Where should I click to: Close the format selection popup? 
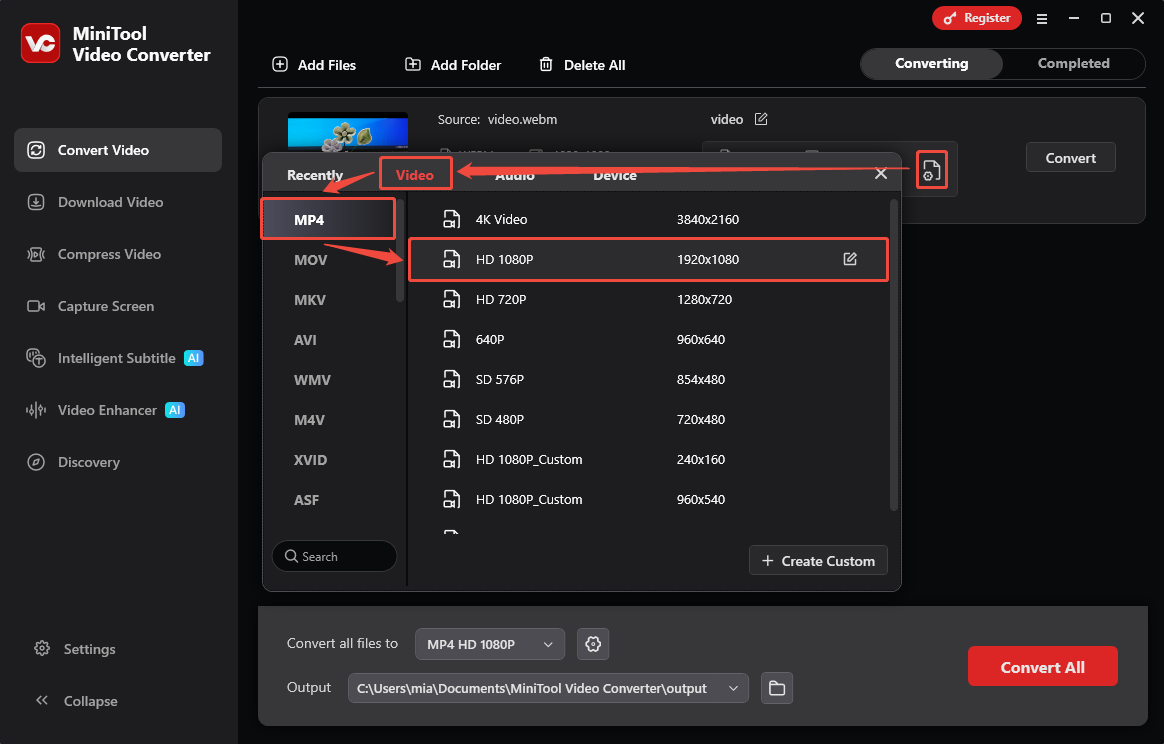point(881,174)
